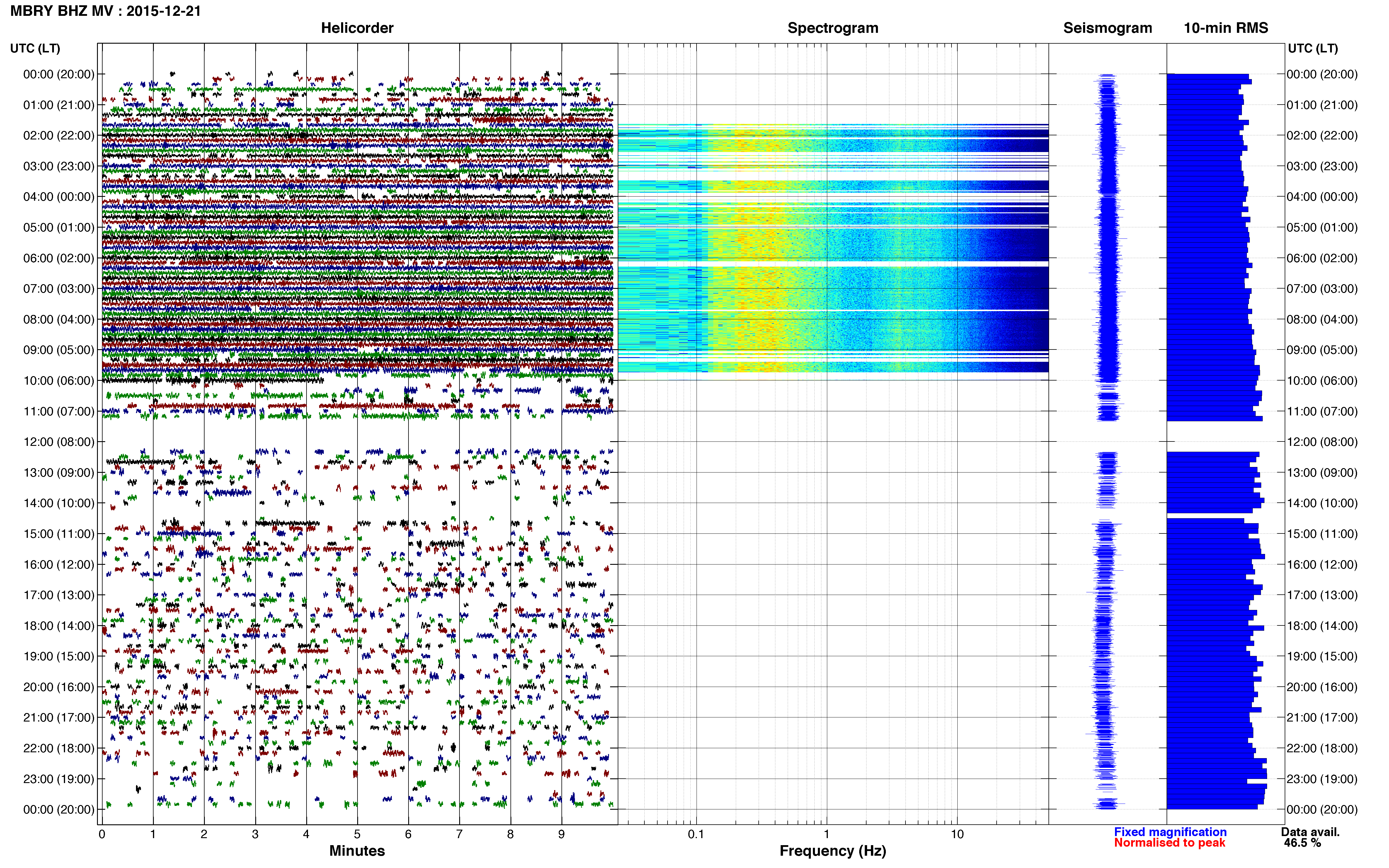Click left time label '04:00 (00:00)'

click(x=59, y=197)
